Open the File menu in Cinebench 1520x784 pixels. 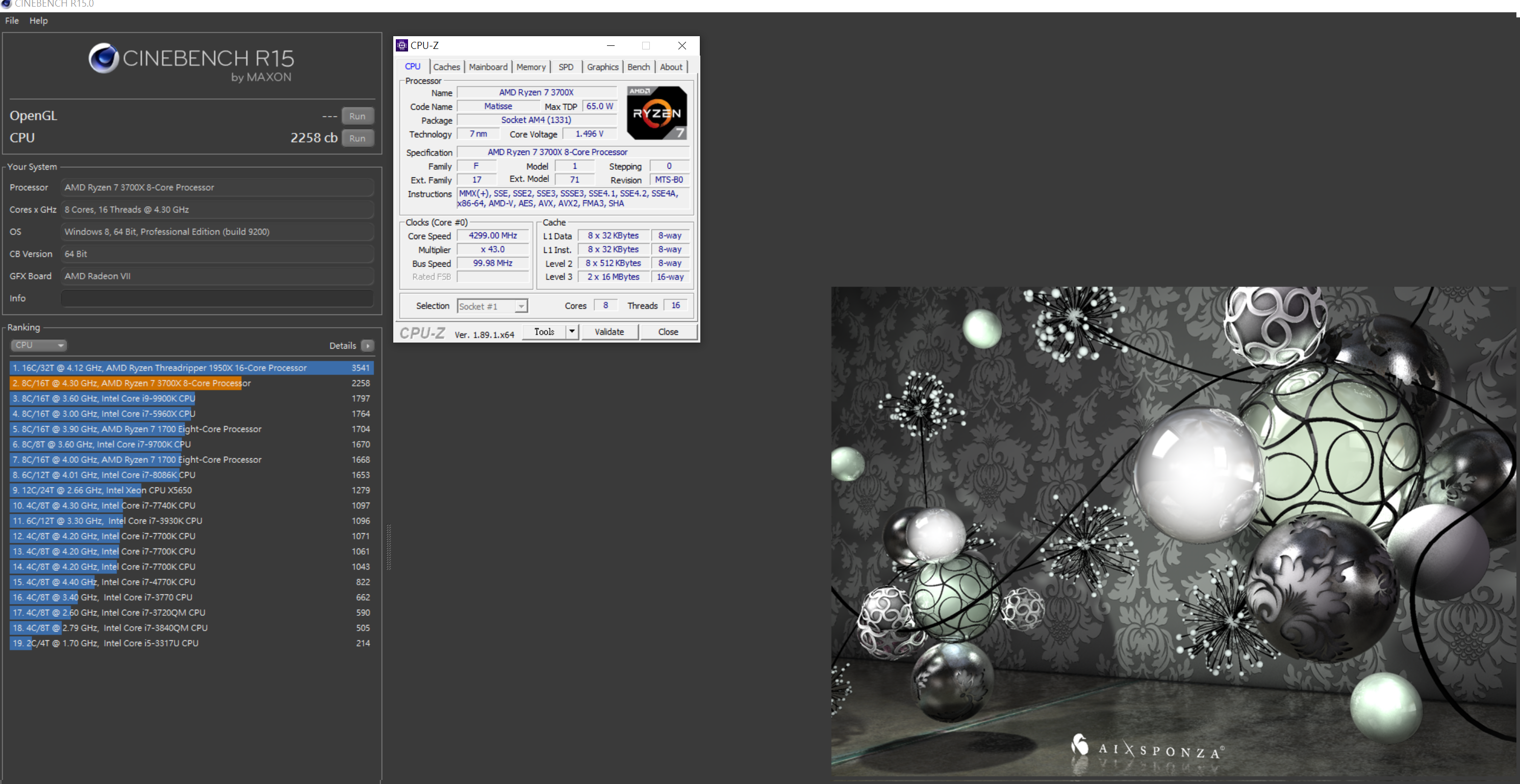click(x=12, y=21)
